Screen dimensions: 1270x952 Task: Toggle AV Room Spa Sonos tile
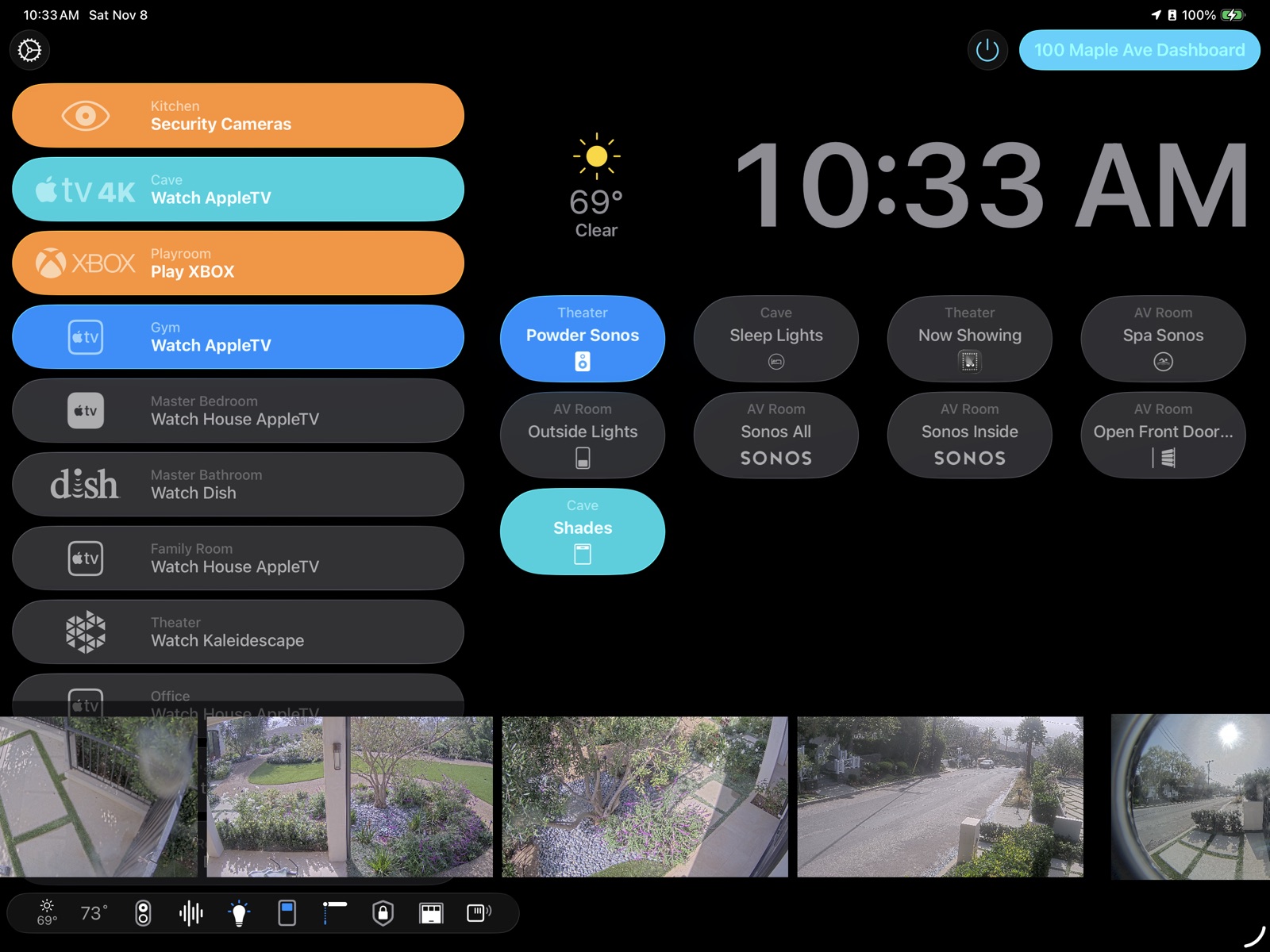(x=1164, y=339)
